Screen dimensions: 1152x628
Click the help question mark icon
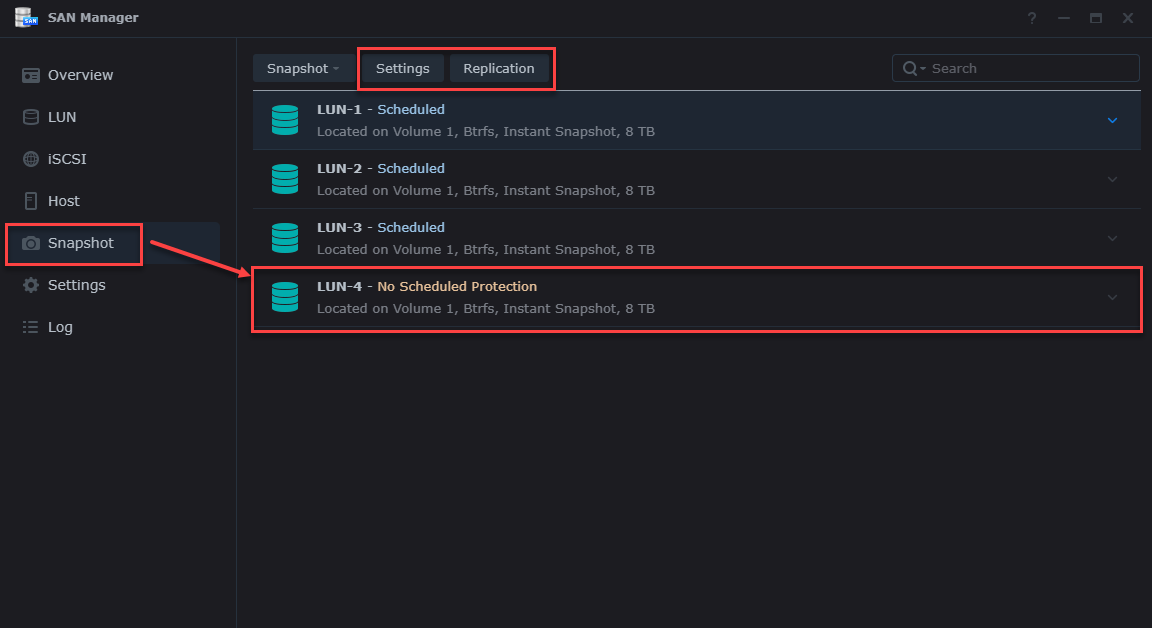[x=1031, y=18]
